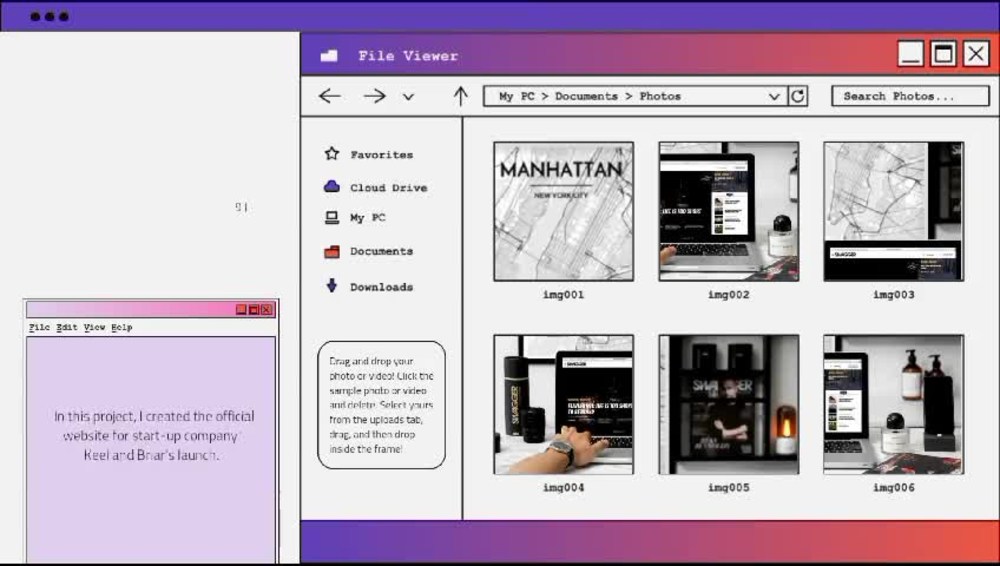This screenshot has height=566, width=1000.
Task: Select the img004 file name label
Action: (563, 488)
